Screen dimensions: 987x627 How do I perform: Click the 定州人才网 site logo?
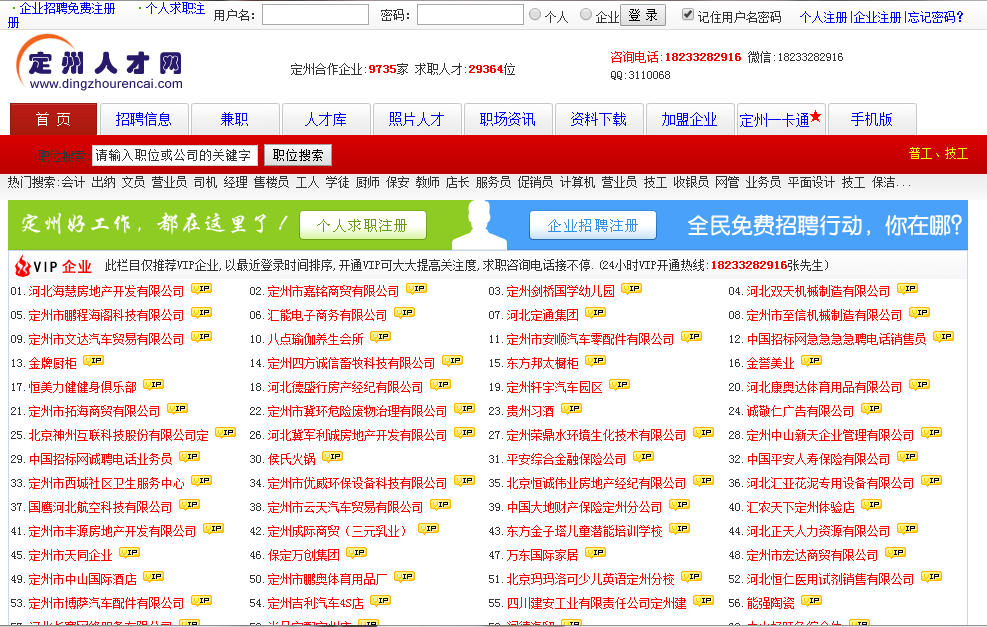click(99, 62)
